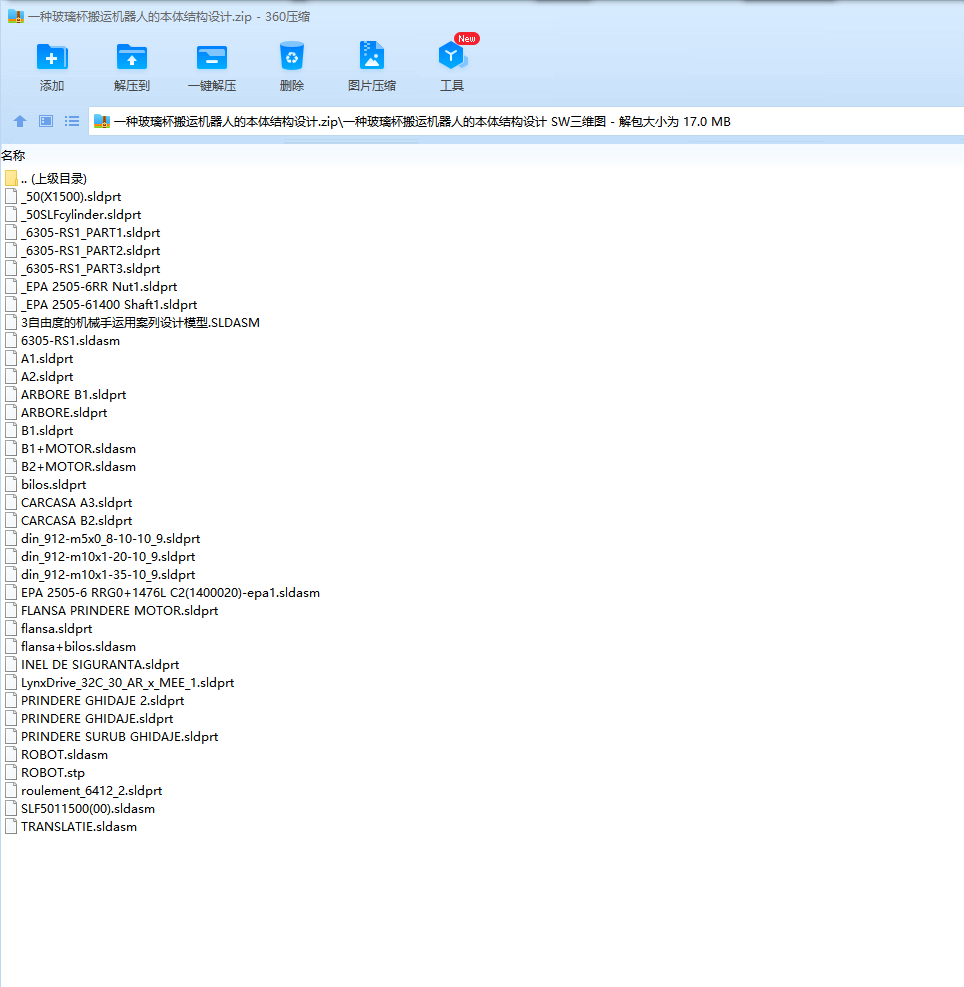This screenshot has width=964, height=987.
Task: Select file flansa.sldprt
Action: (x=56, y=629)
